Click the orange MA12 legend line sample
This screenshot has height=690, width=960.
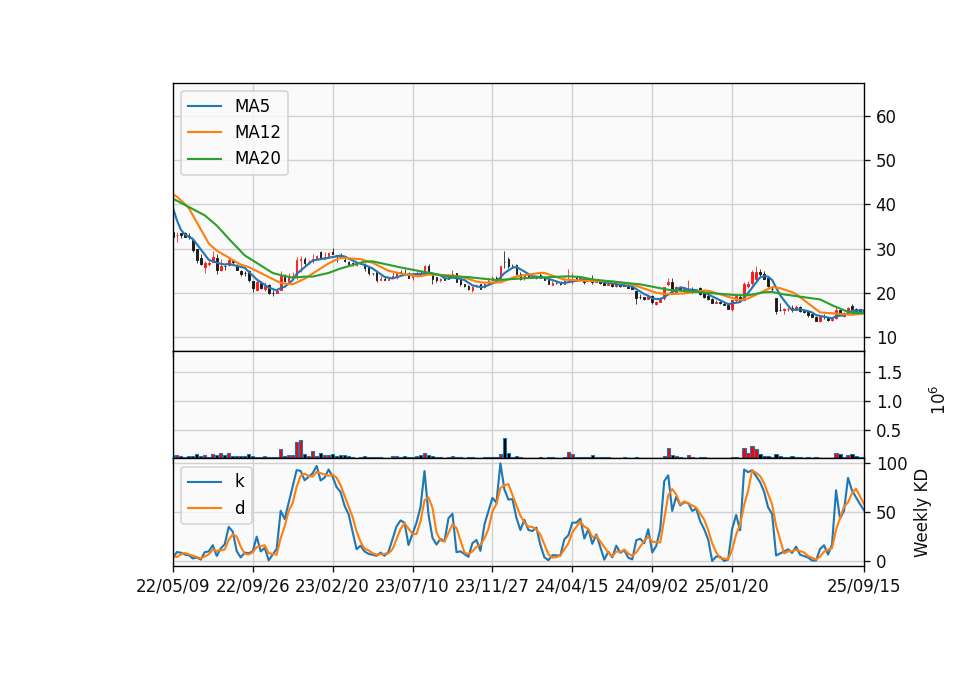click(x=204, y=132)
